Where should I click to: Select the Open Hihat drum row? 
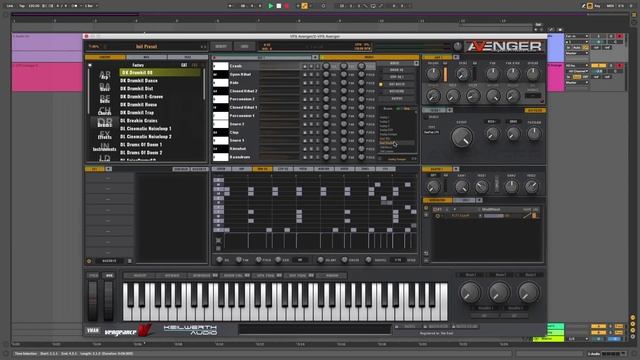coord(240,74)
